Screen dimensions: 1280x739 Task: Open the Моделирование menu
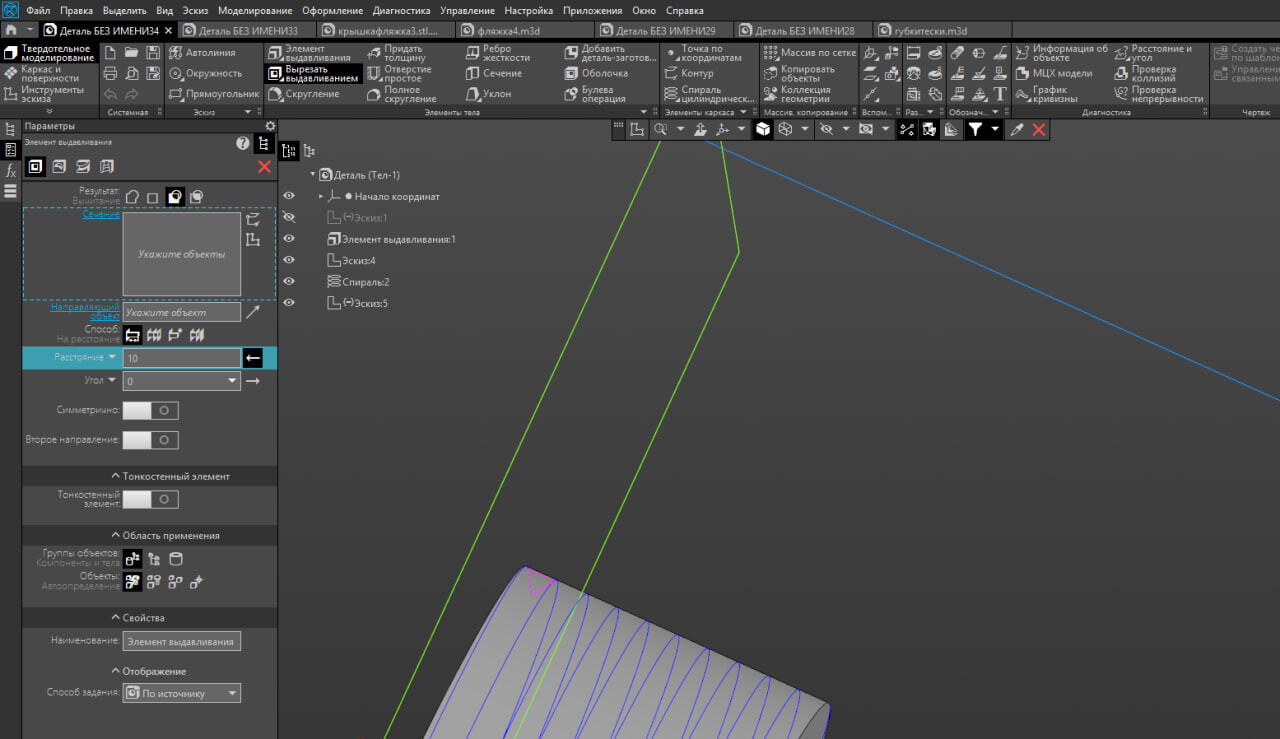255,10
